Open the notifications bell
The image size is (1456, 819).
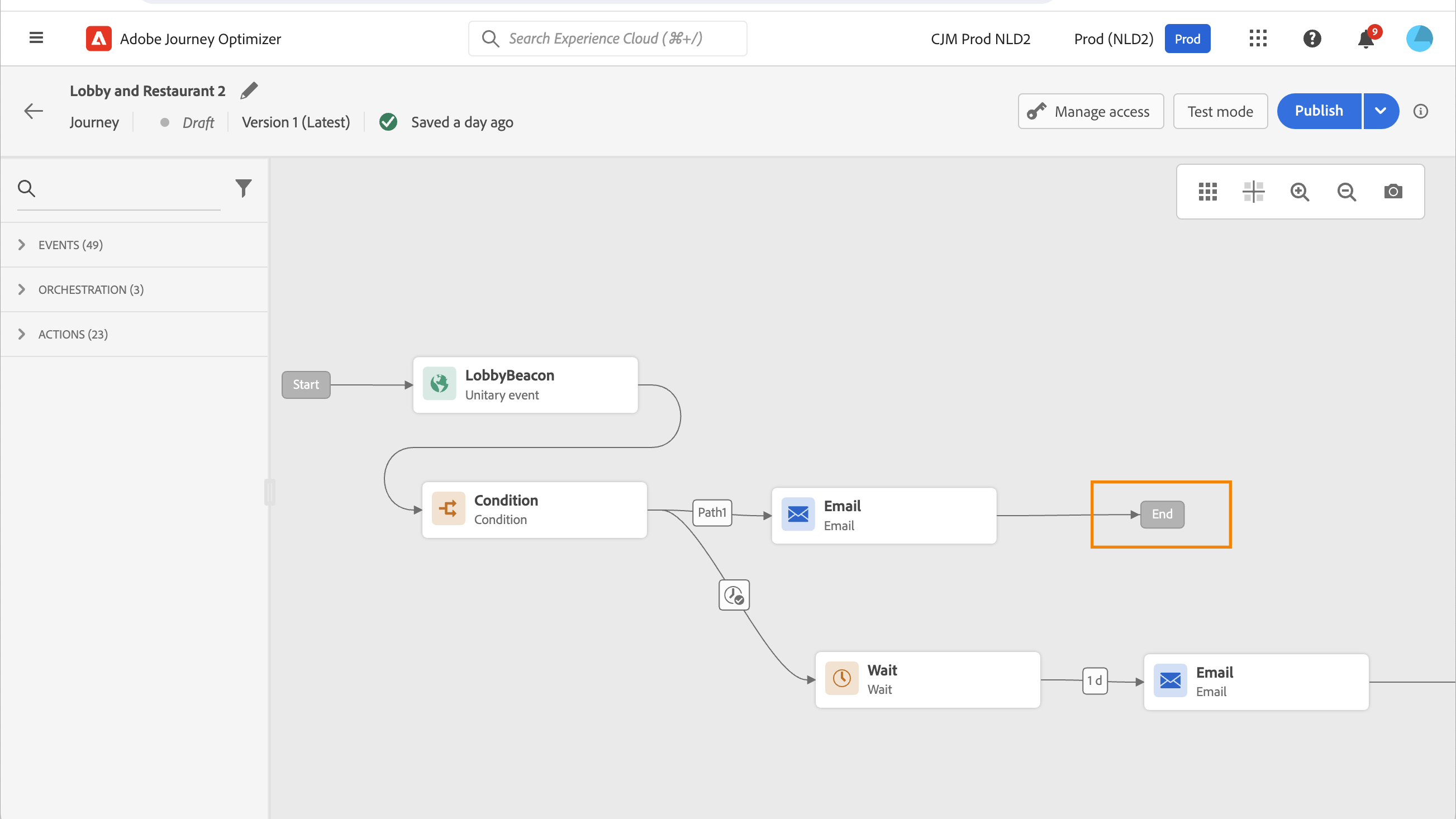click(1365, 39)
